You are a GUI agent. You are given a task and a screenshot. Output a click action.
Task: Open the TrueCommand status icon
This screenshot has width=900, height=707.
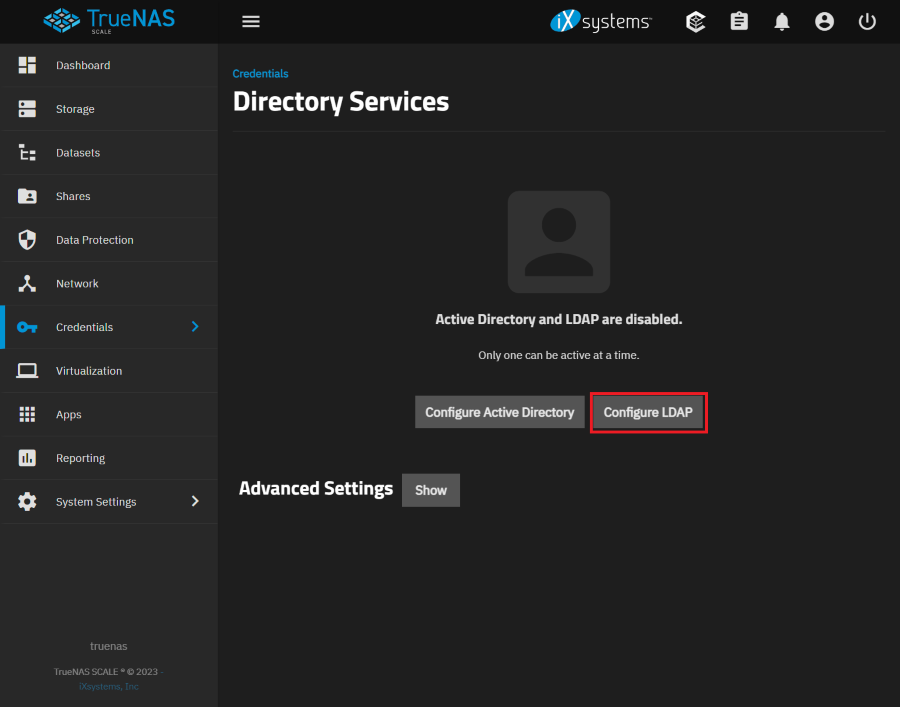(x=696, y=21)
